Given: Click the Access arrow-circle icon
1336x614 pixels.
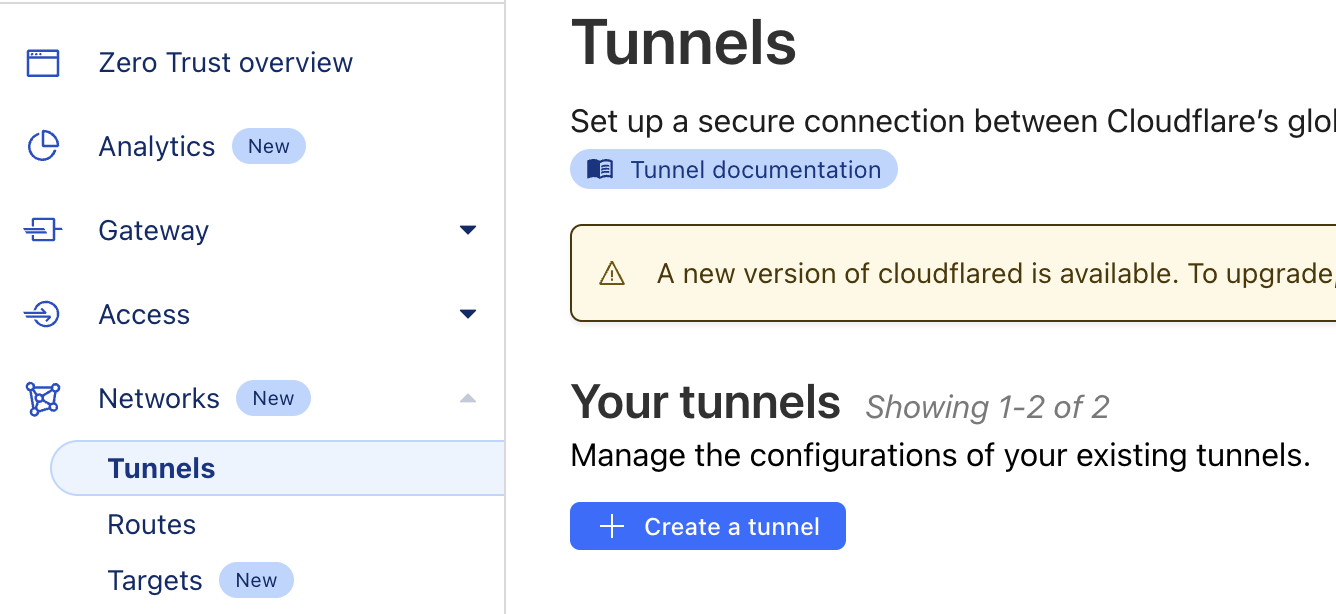Looking at the screenshot, I should pos(42,315).
